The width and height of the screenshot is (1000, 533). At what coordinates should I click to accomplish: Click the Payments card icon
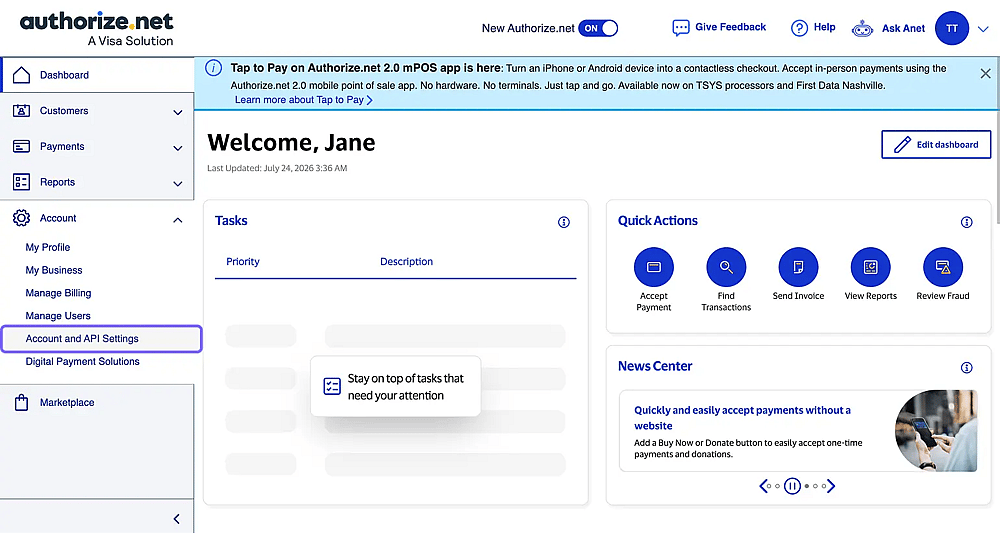[x=21, y=147]
